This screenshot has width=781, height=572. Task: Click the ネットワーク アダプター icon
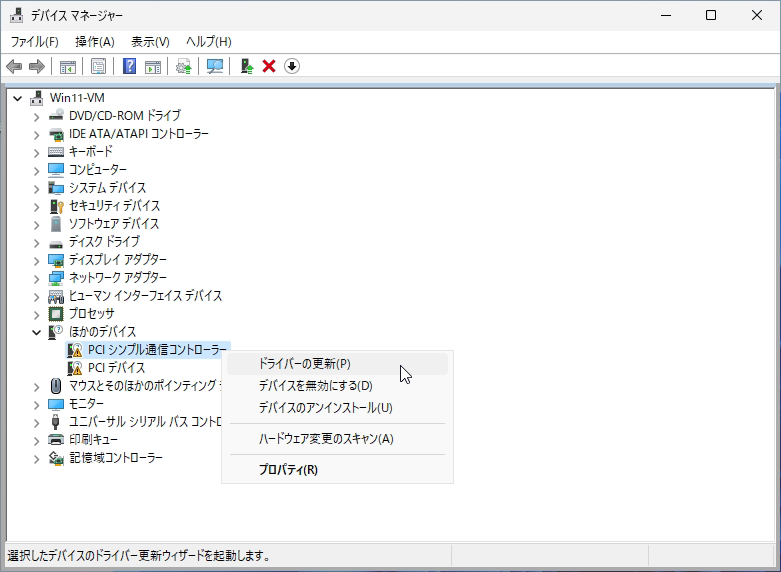coord(56,278)
